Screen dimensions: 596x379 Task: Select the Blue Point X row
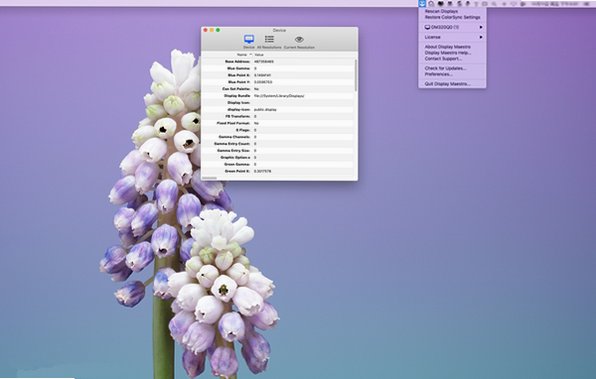(x=278, y=75)
